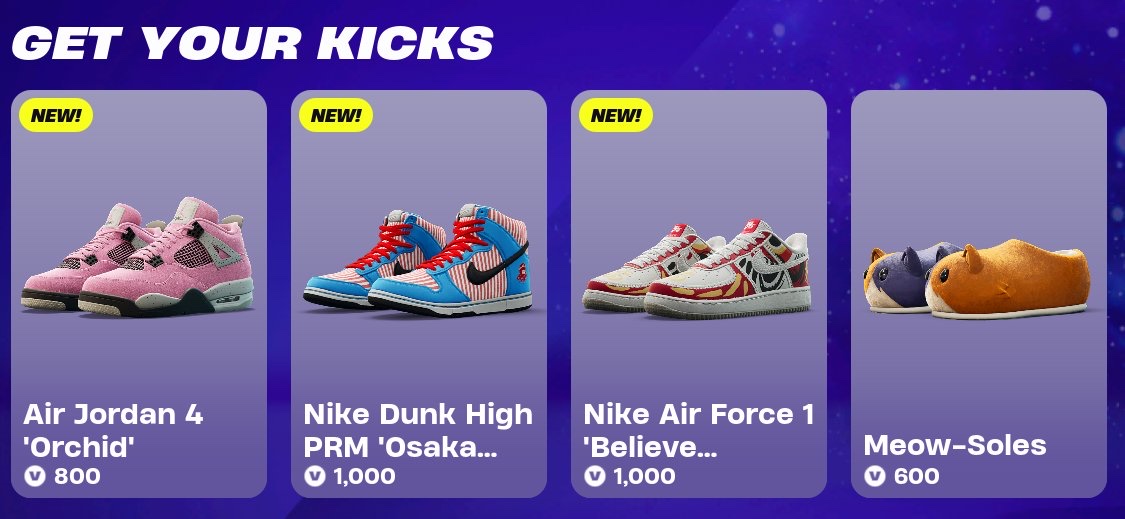Open the Meow-Soles item title
Image resolution: width=1125 pixels, height=519 pixels.
click(955, 445)
